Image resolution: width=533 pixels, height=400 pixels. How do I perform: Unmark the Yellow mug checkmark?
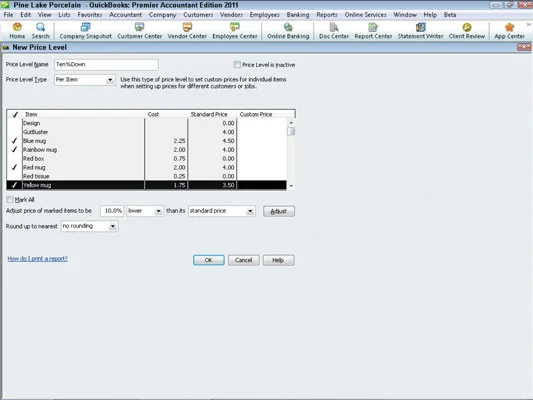click(14, 185)
